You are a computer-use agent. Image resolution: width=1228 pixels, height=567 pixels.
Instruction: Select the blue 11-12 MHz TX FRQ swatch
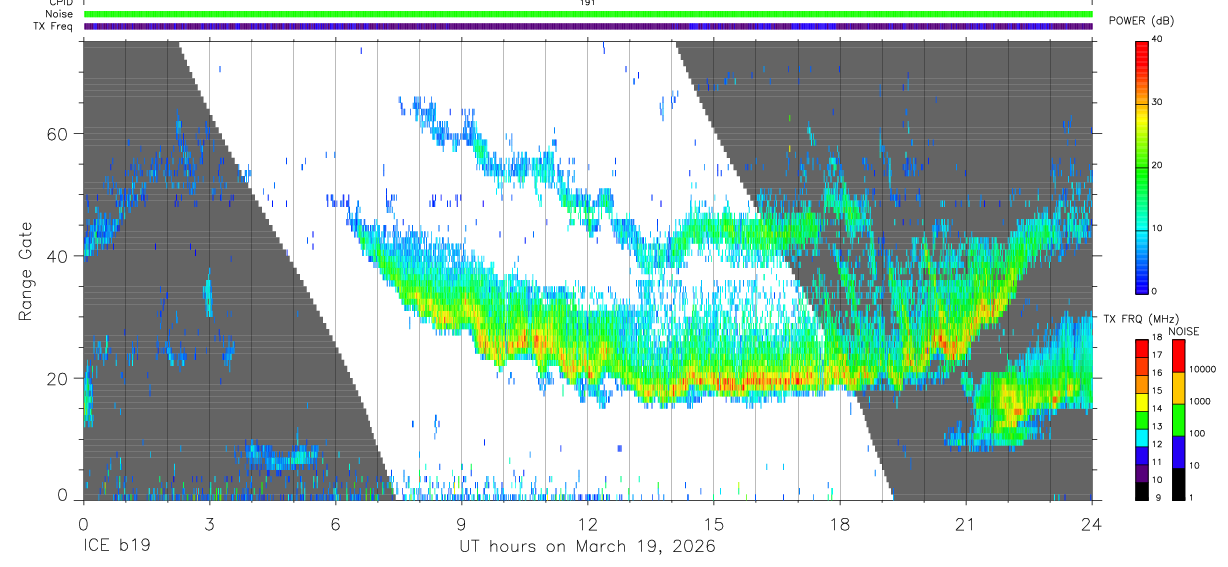[1142, 455]
